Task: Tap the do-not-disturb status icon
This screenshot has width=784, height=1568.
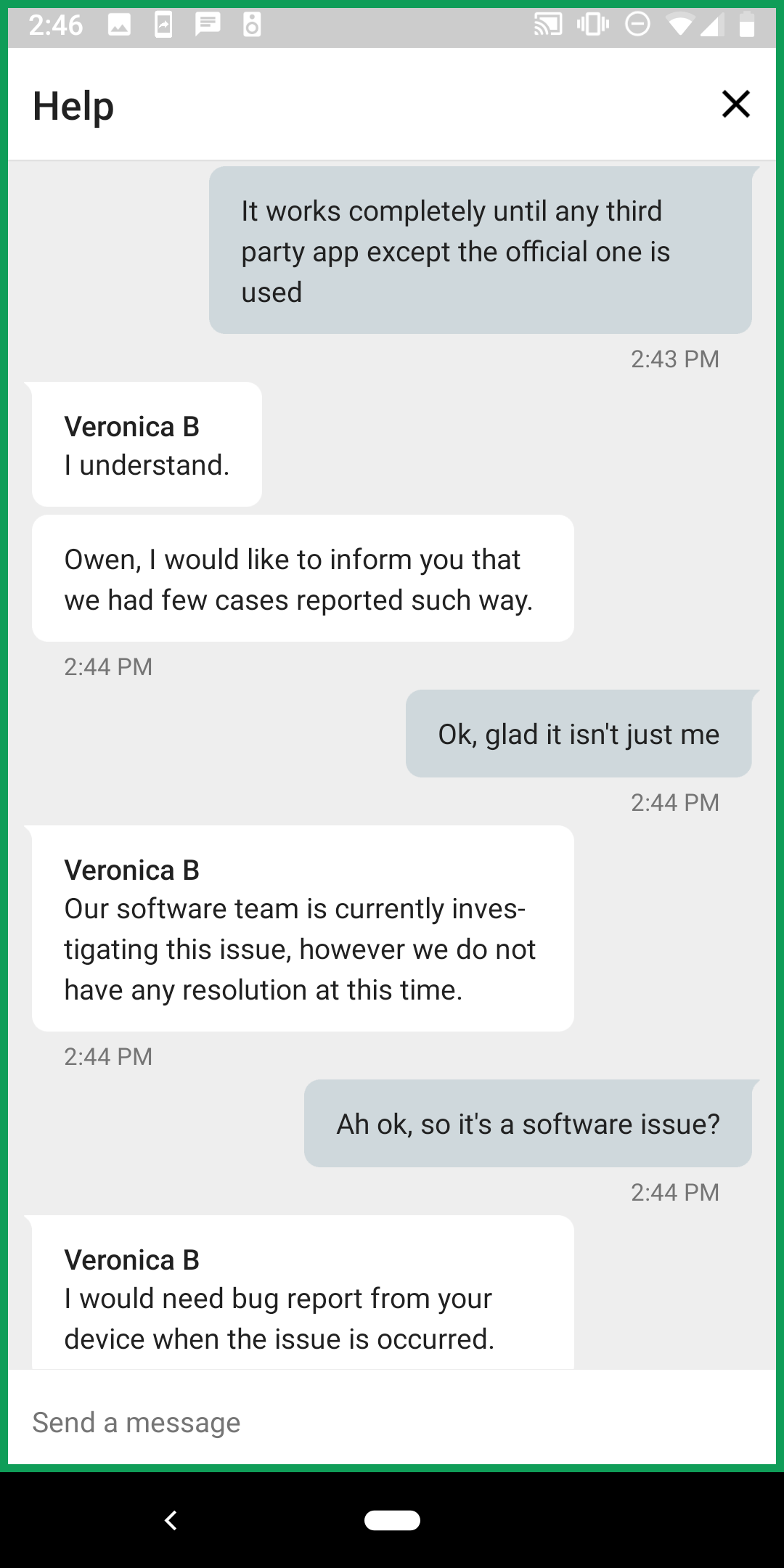Action: tap(637, 25)
